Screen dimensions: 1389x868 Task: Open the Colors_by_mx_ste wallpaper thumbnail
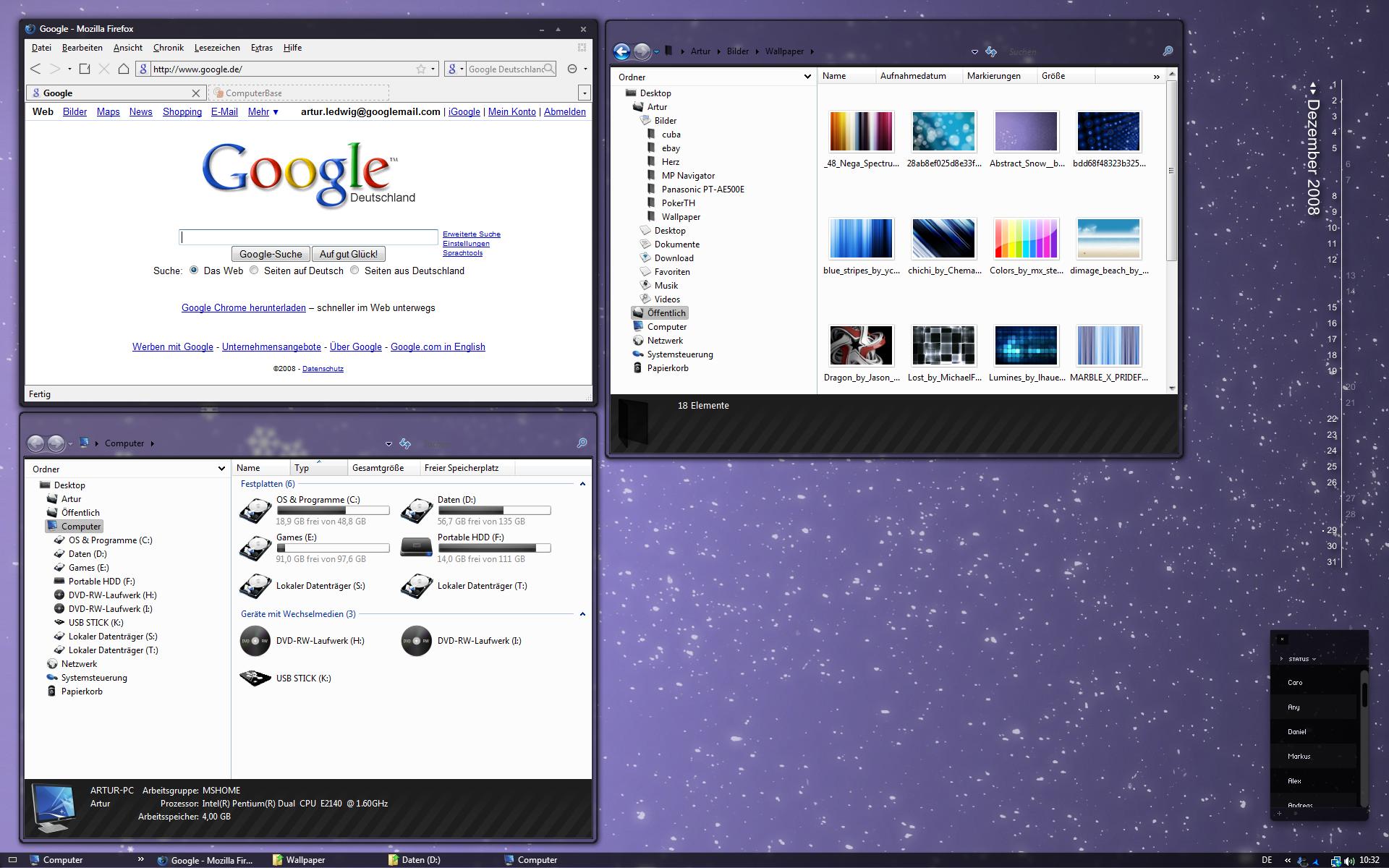(x=1026, y=239)
